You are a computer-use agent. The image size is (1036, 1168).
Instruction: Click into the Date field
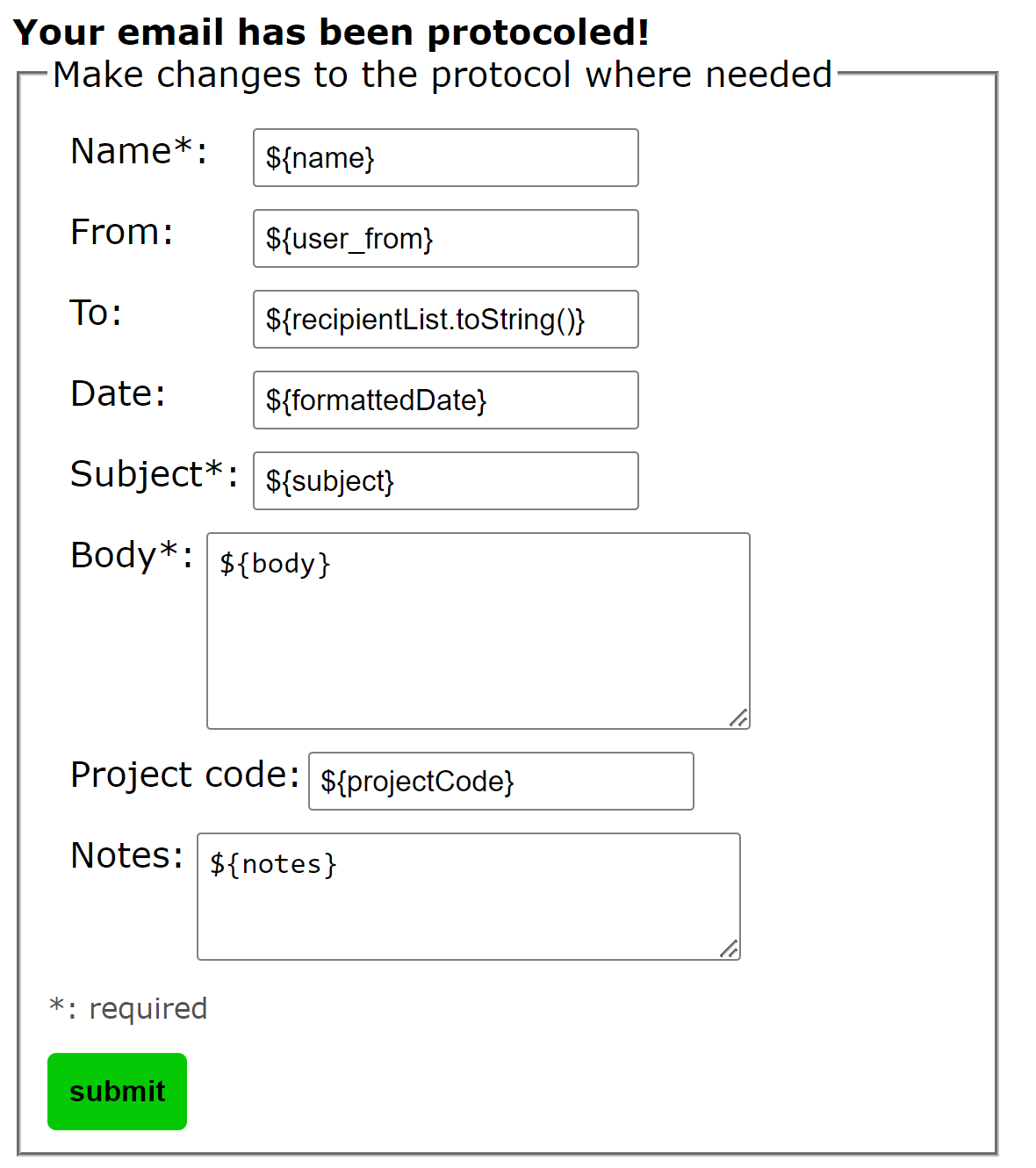pyautogui.click(x=445, y=400)
